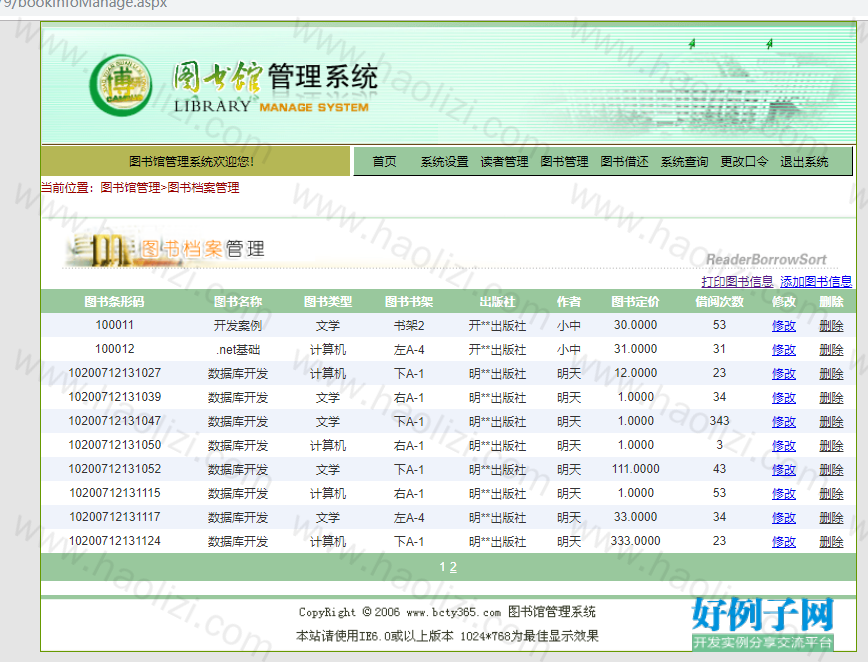Viewport: 868px width, 662px height.
Task: Click the 添加图书信息 link
Action: tap(816, 281)
